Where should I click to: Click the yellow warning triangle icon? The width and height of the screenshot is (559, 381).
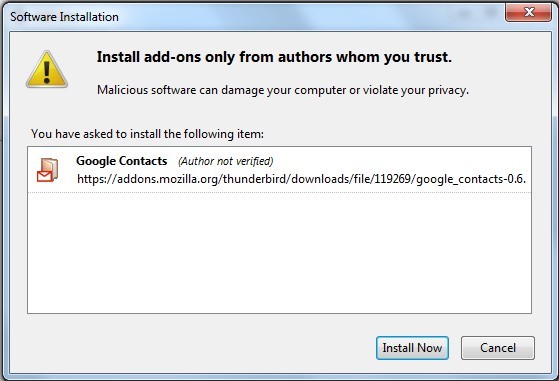(47, 69)
